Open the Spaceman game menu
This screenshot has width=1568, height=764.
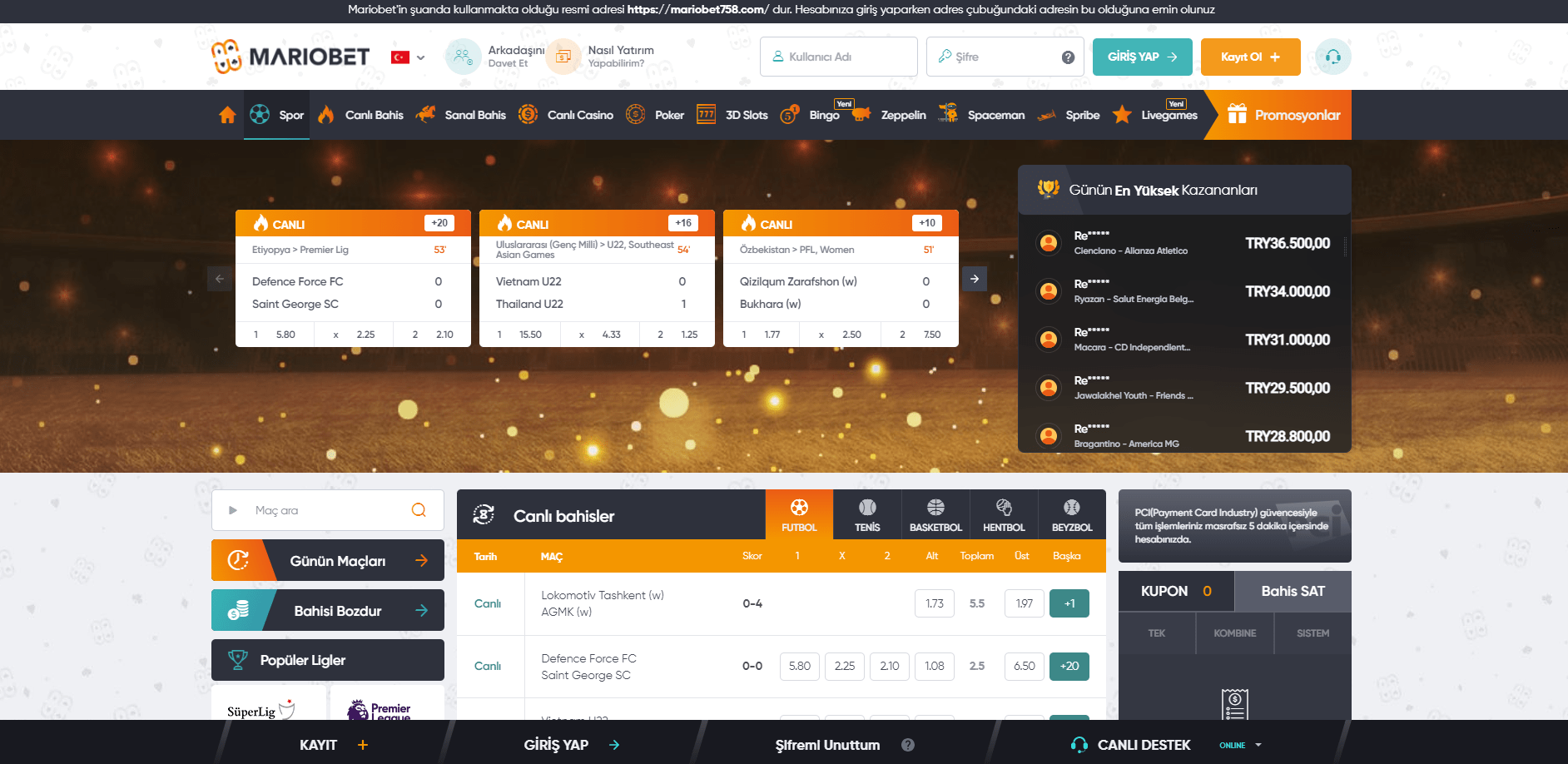pos(981,115)
